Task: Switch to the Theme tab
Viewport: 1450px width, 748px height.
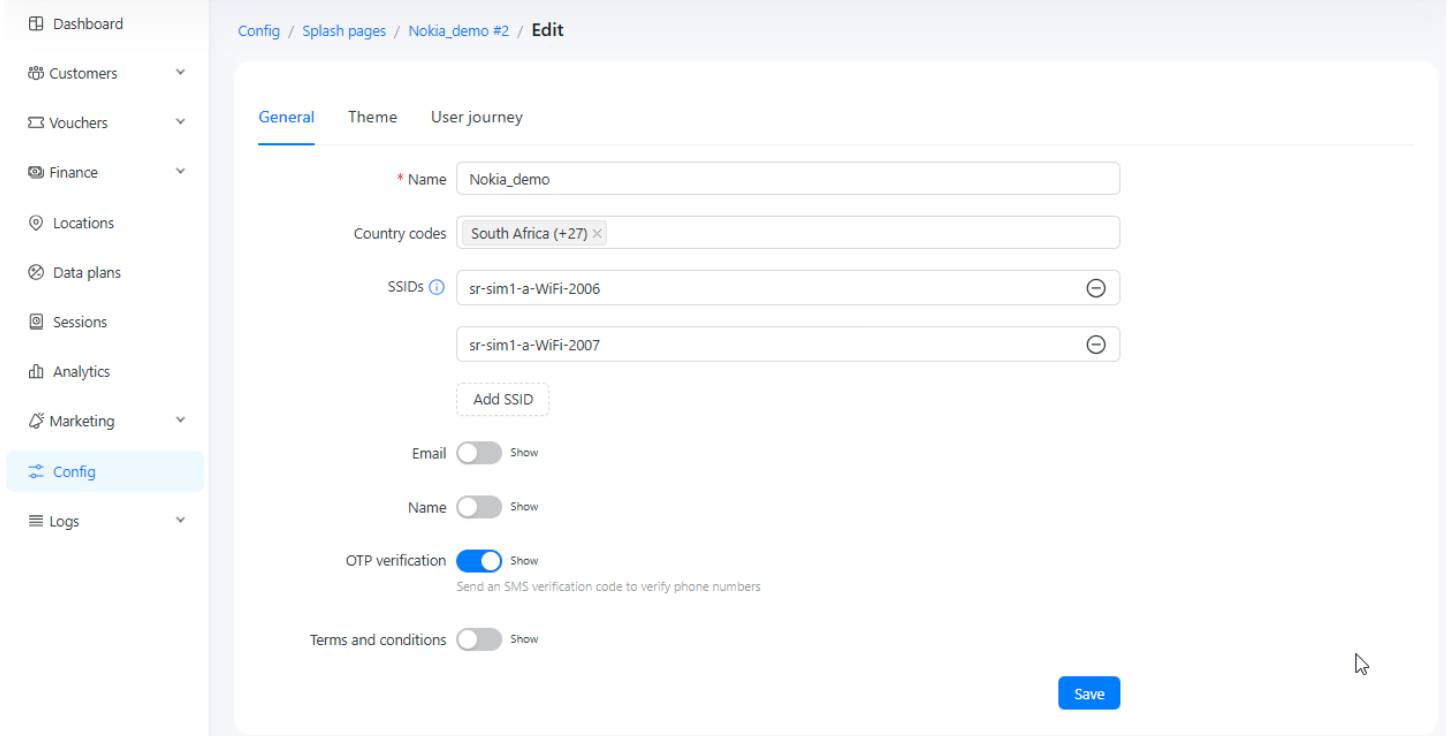Action: coord(372,117)
